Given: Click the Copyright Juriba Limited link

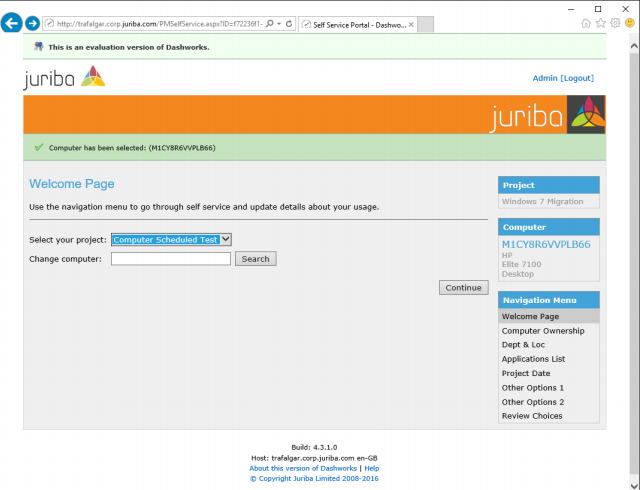Looking at the screenshot, I should click(x=314, y=479).
